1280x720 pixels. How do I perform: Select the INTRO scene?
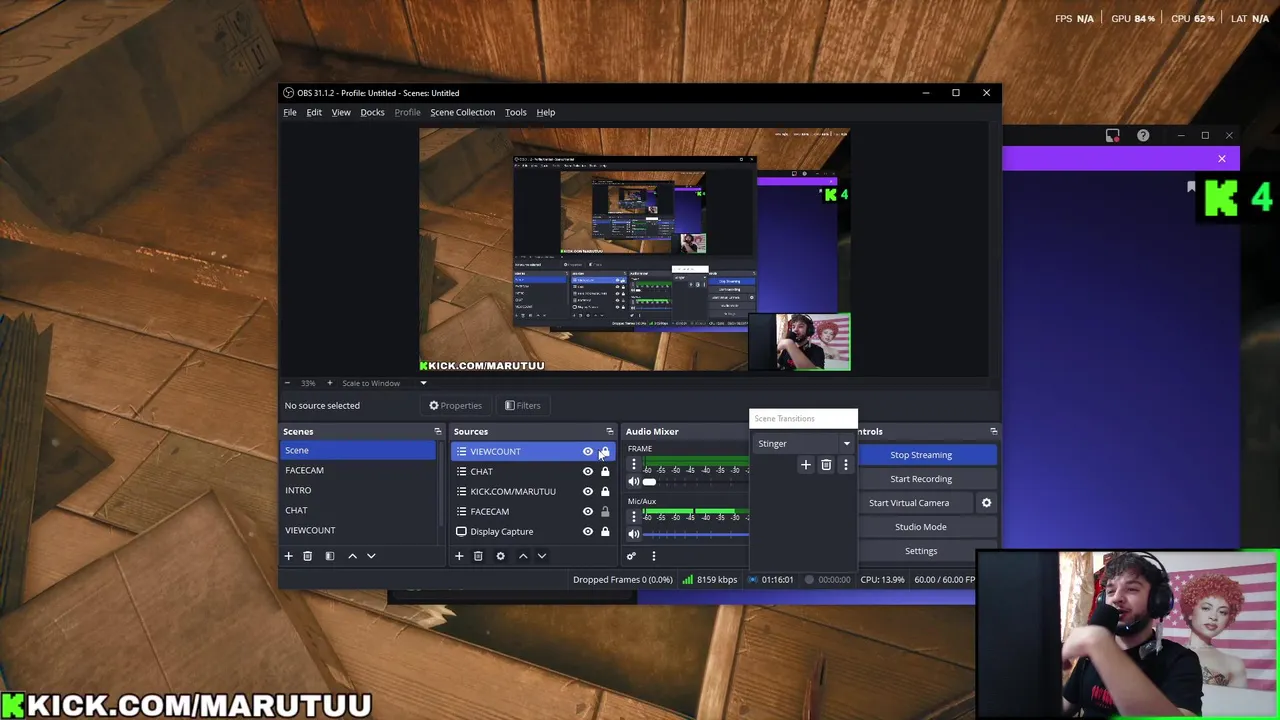click(358, 491)
